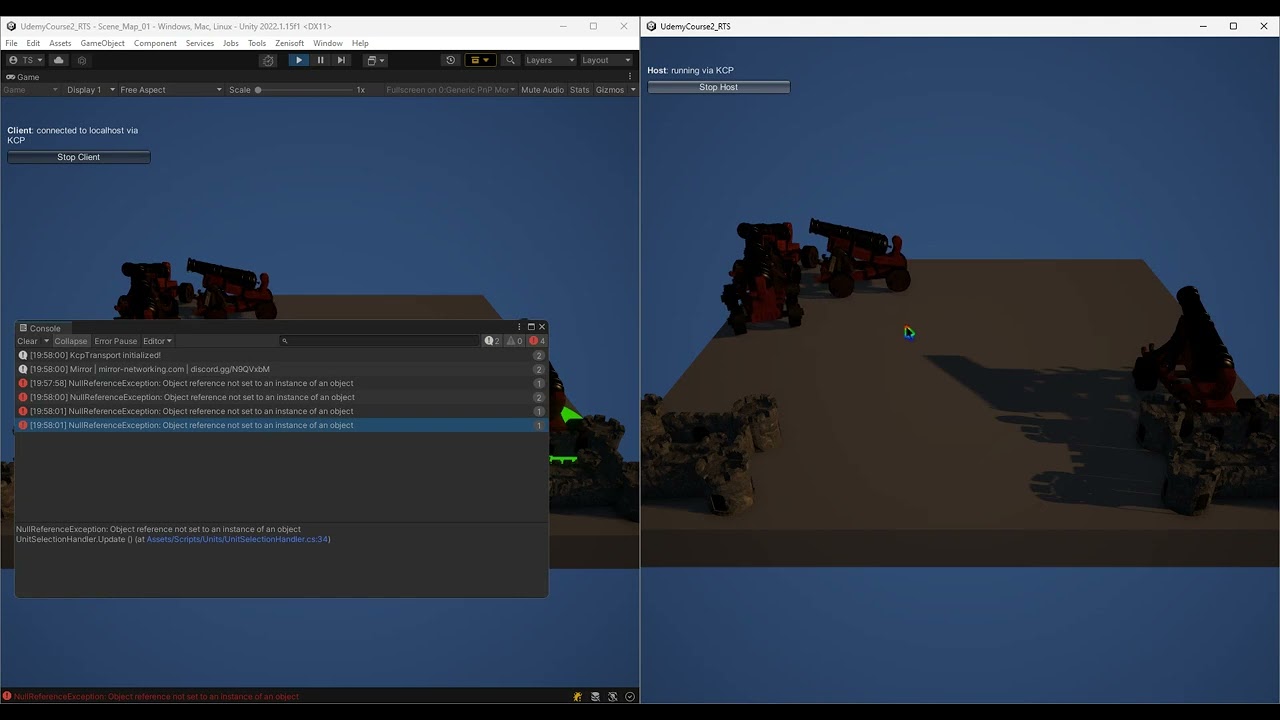The image size is (1280, 720).
Task: Click the Unity logo in editor title bar
Action: coord(11,26)
